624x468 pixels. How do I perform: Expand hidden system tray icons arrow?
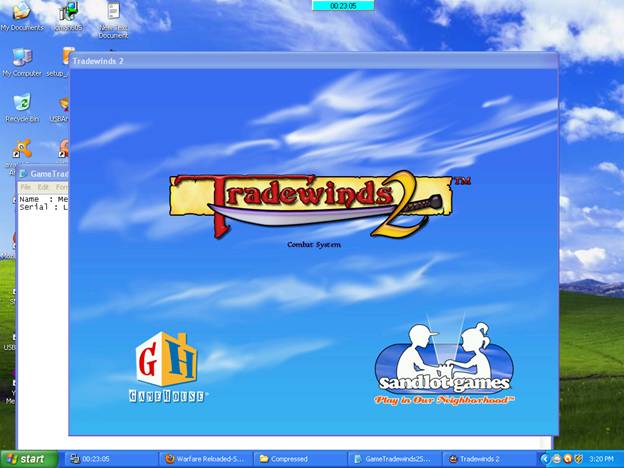click(x=544, y=459)
